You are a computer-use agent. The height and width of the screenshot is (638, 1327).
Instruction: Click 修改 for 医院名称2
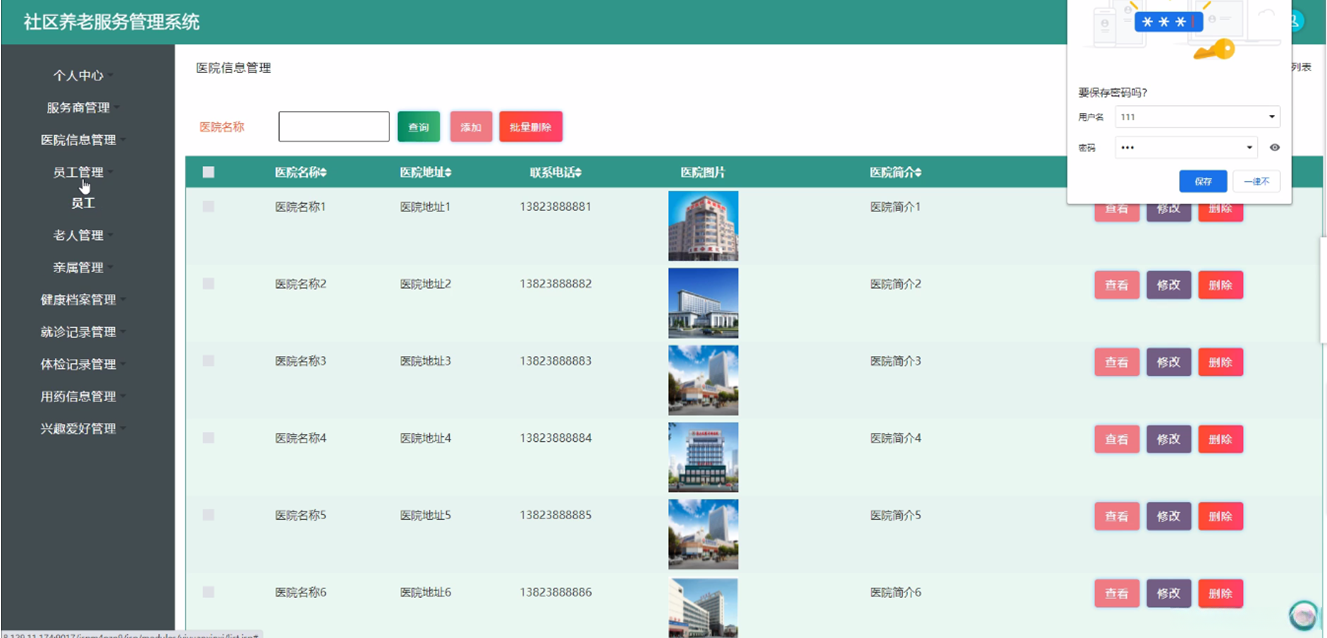point(1168,285)
